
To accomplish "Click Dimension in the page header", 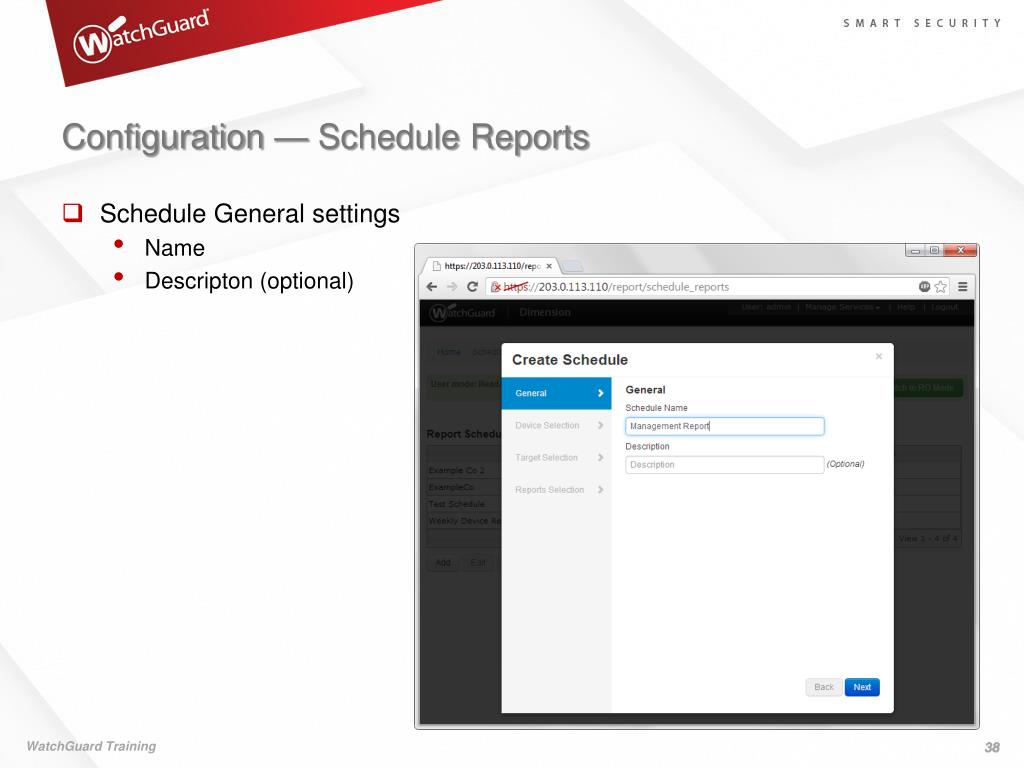I will [x=545, y=312].
